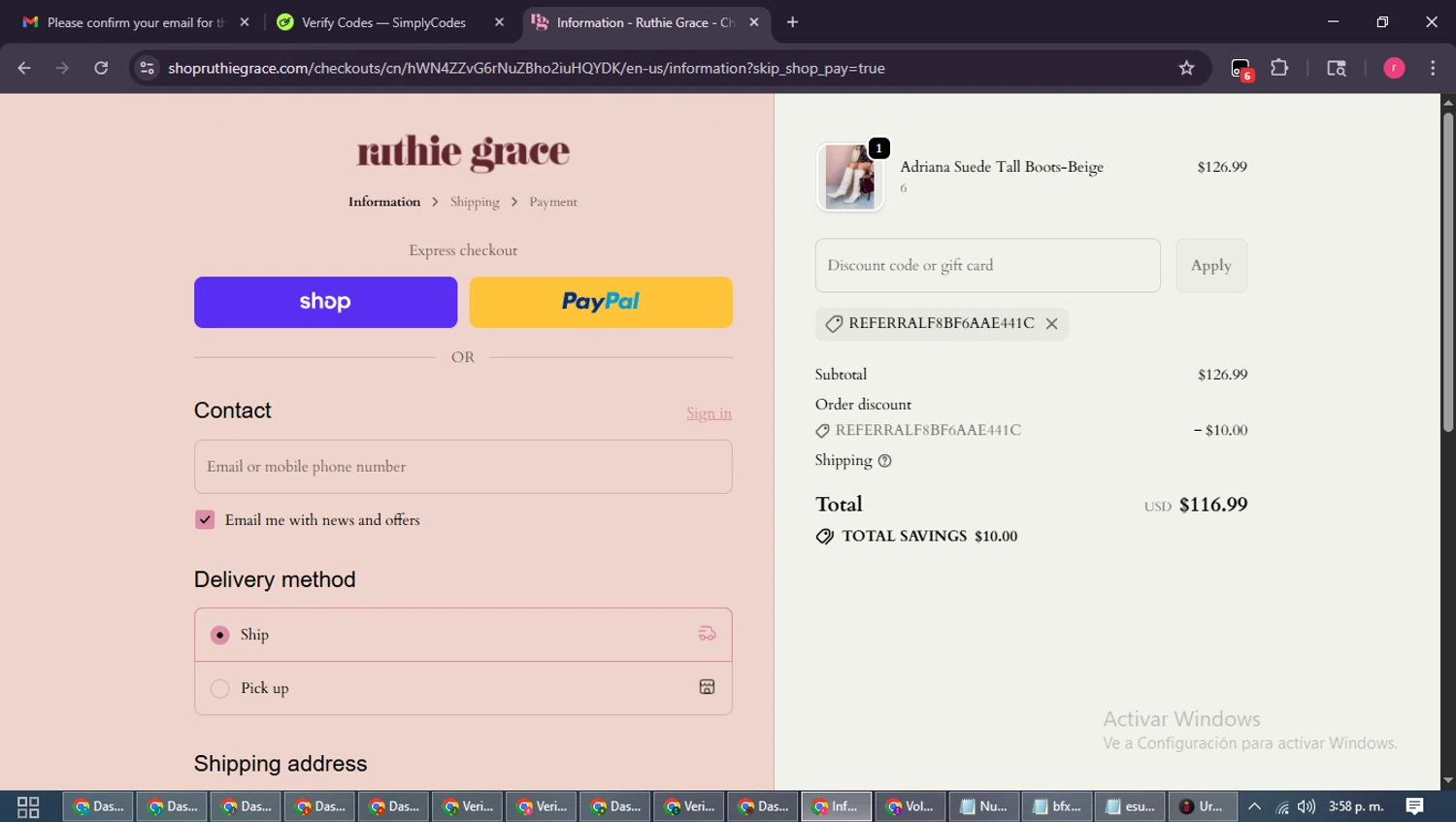Reload the checkout page
The image size is (1456, 822).
click(101, 68)
